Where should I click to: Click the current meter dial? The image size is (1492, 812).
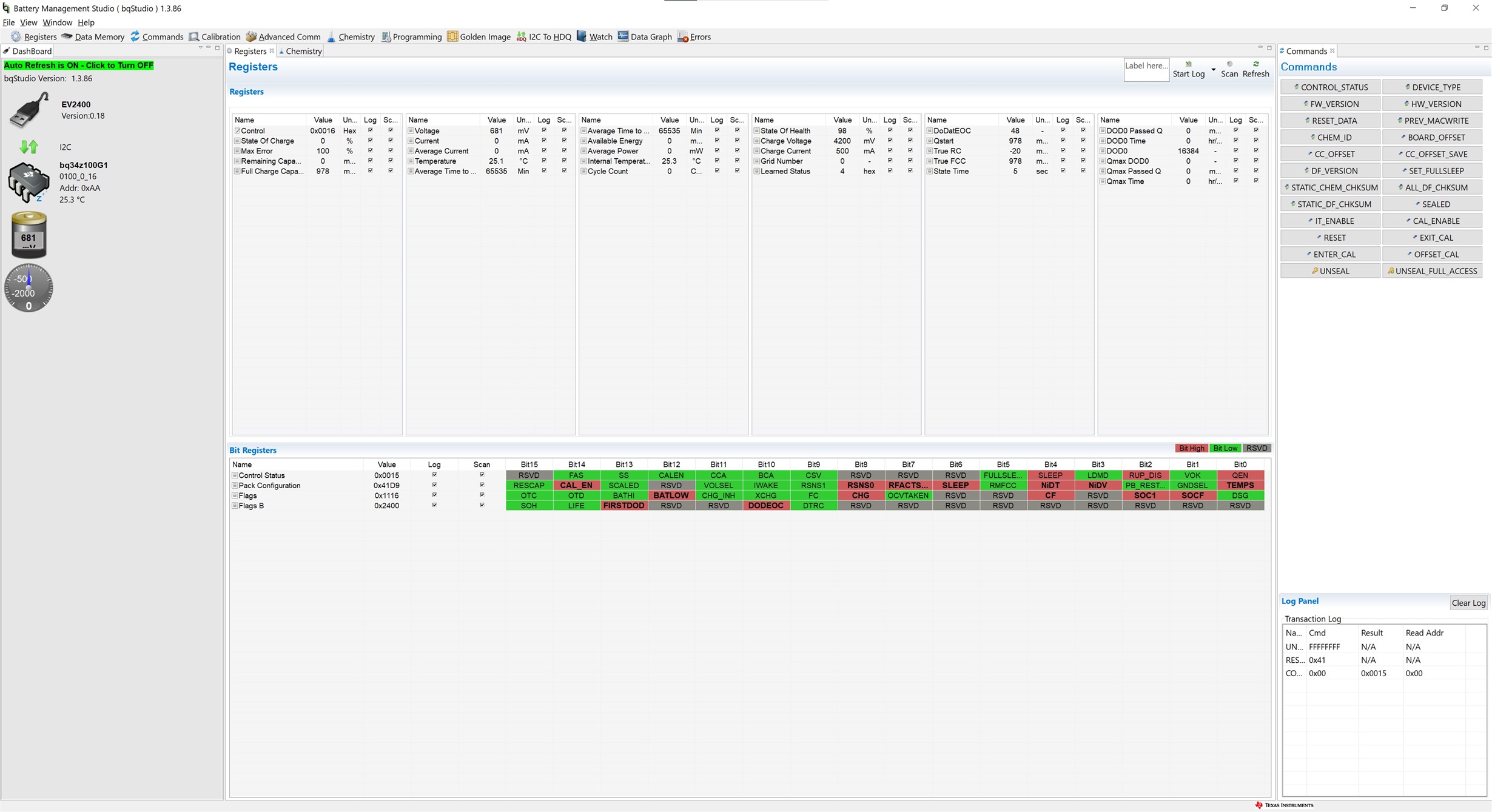coord(29,288)
